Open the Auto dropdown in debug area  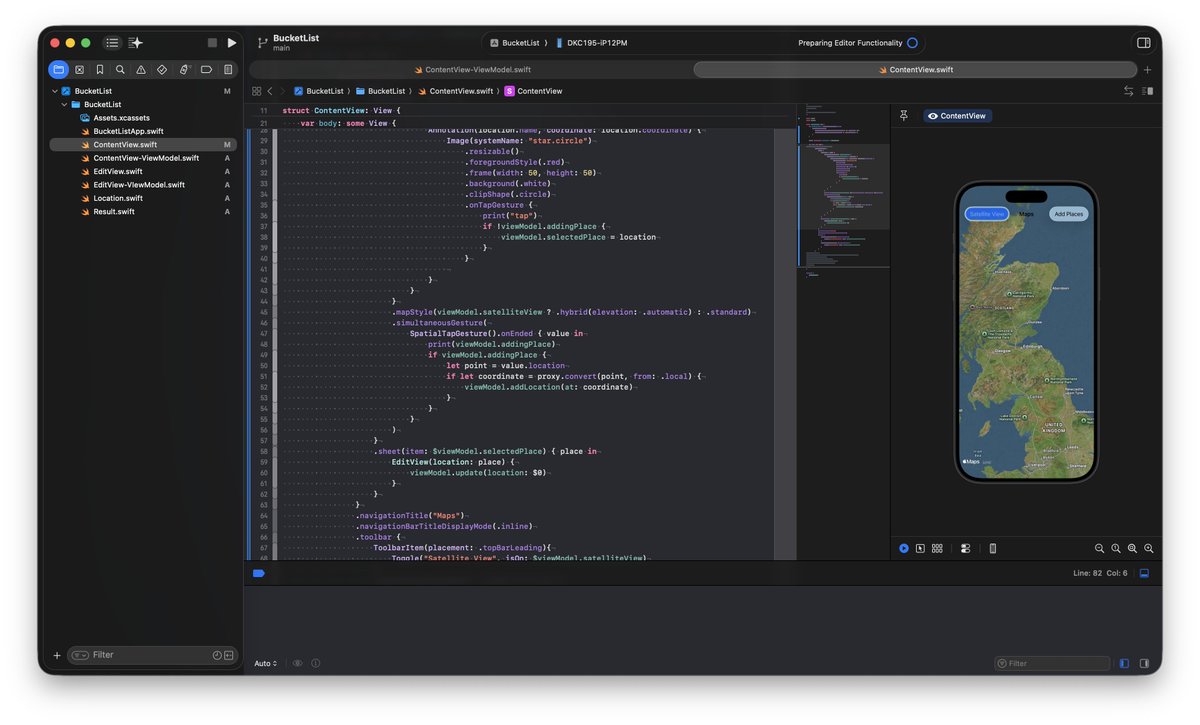[x=264, y=663]
